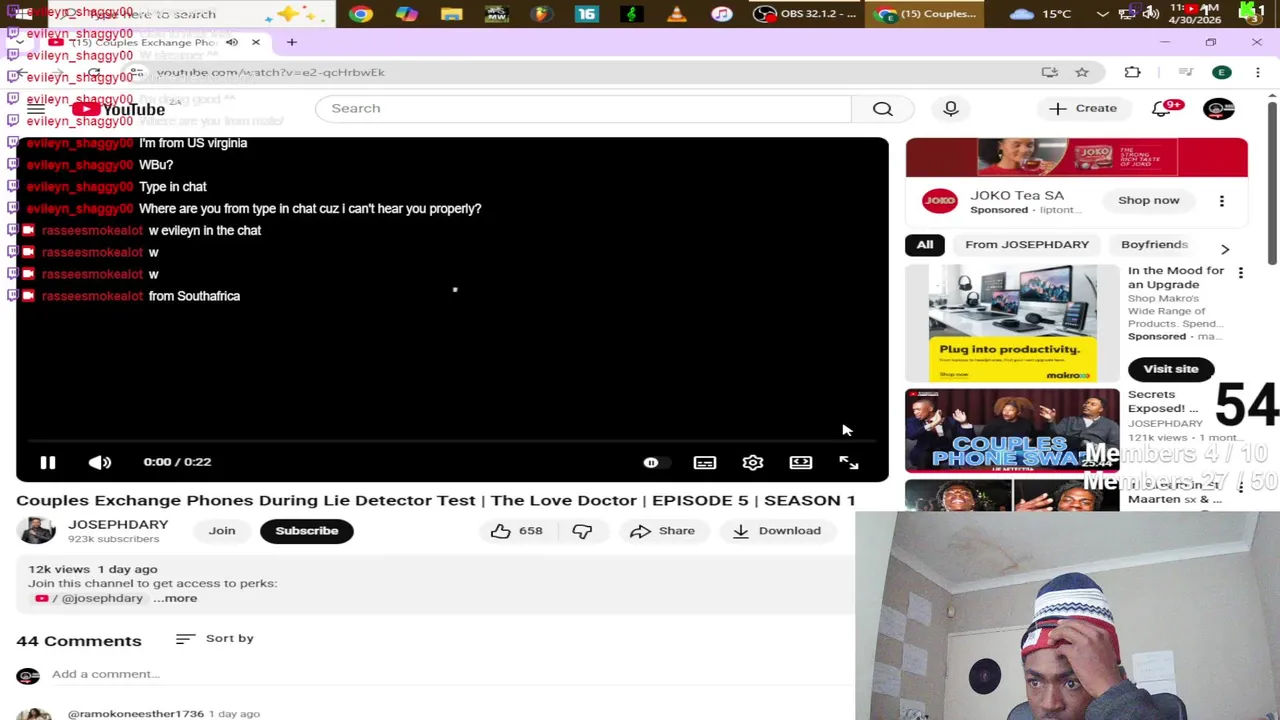This screenshot has width=1280, height=720.
Task: Select the All filter chip
Action: tap(925, 244)
